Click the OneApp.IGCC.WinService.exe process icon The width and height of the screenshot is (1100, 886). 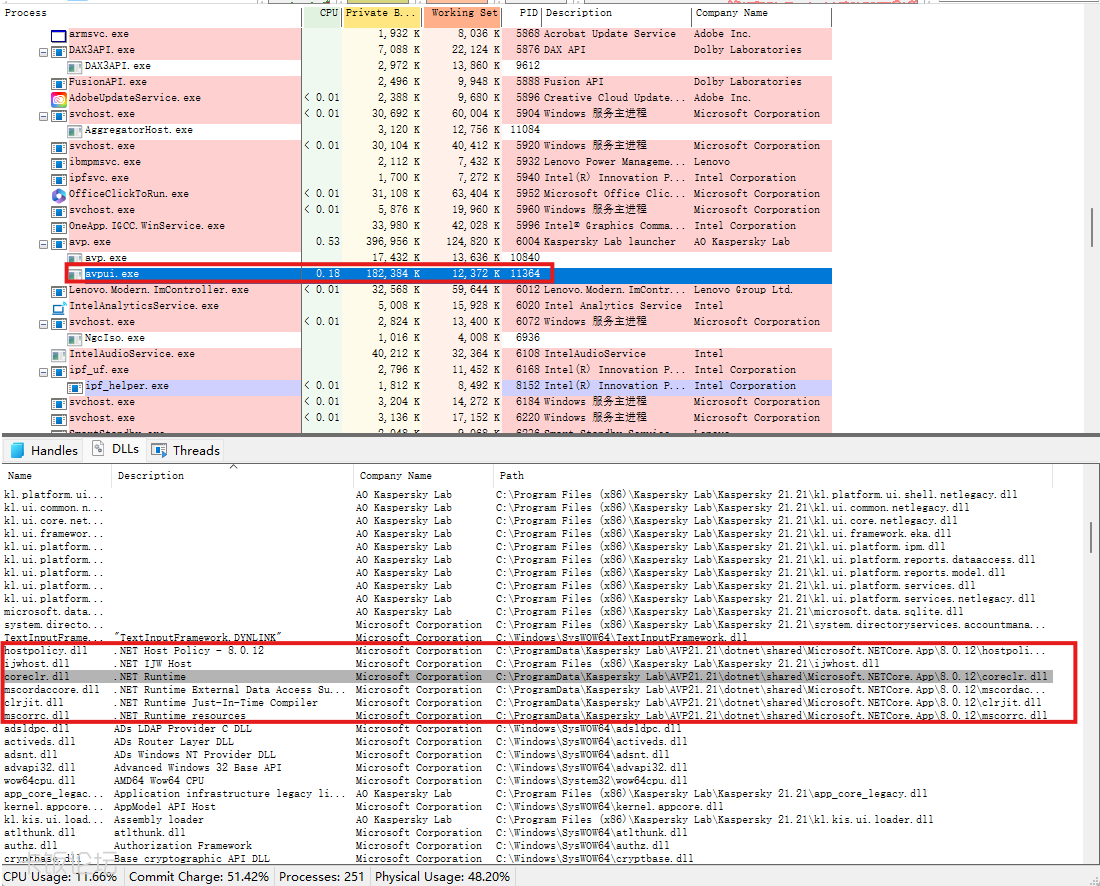pos(59,227)
